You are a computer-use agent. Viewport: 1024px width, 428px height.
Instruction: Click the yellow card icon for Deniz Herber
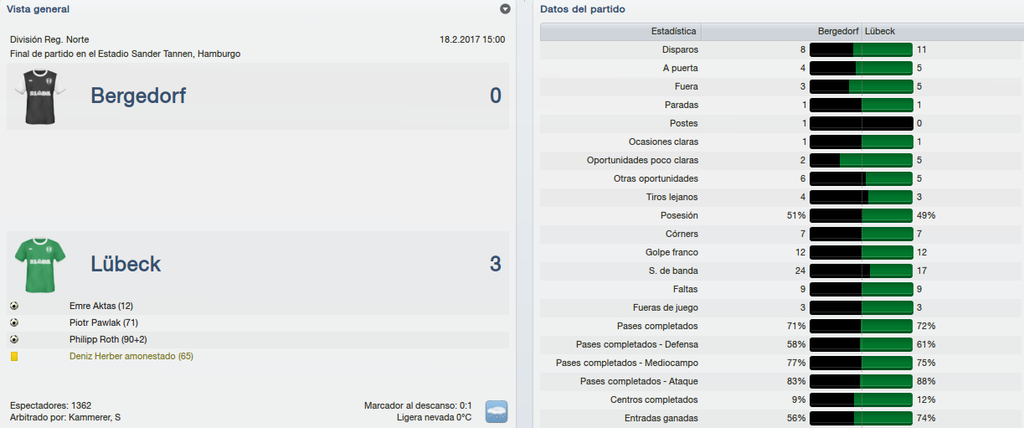coord(14,357)
